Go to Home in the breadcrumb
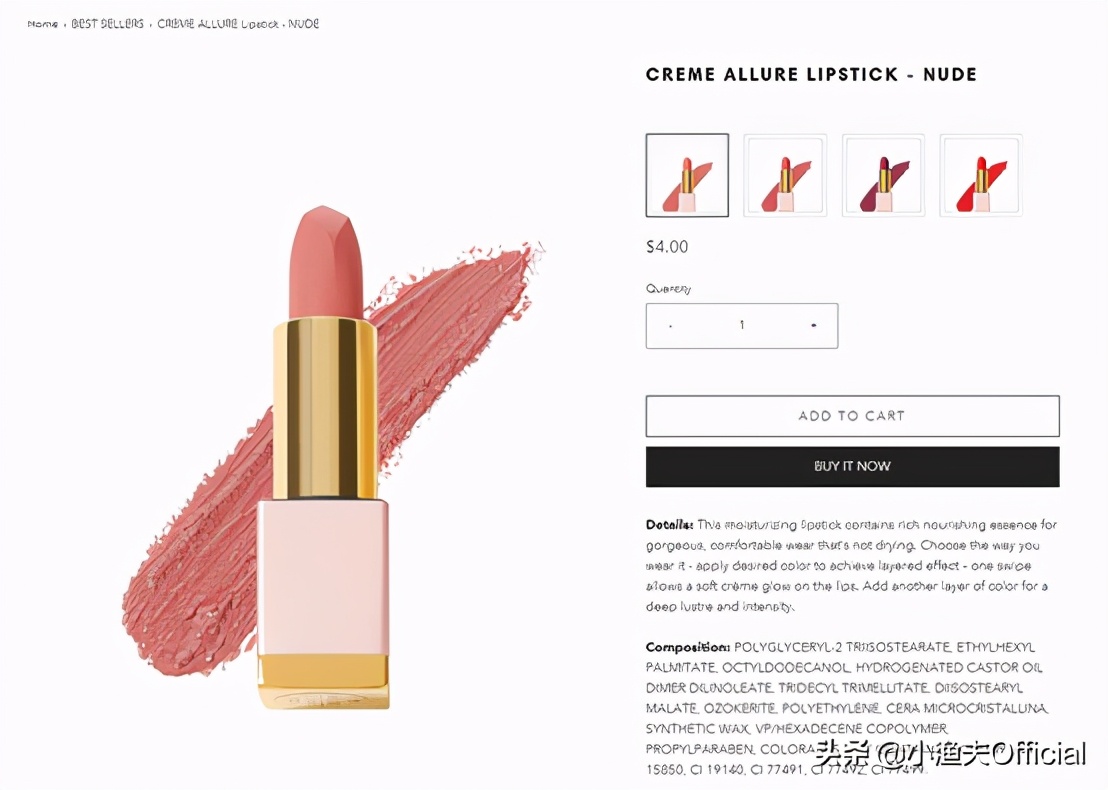This screenshot has width=1108, height=790. [42, 24]
